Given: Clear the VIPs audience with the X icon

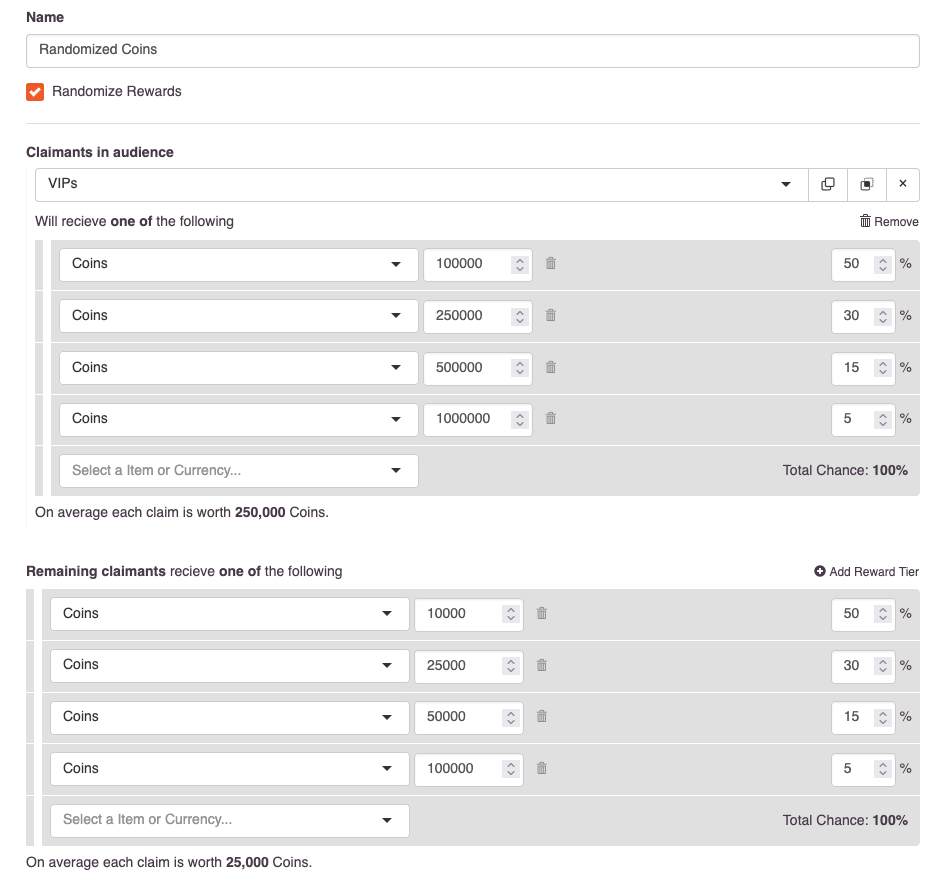Looking at the screenshot, I should (x=903, y=184).
